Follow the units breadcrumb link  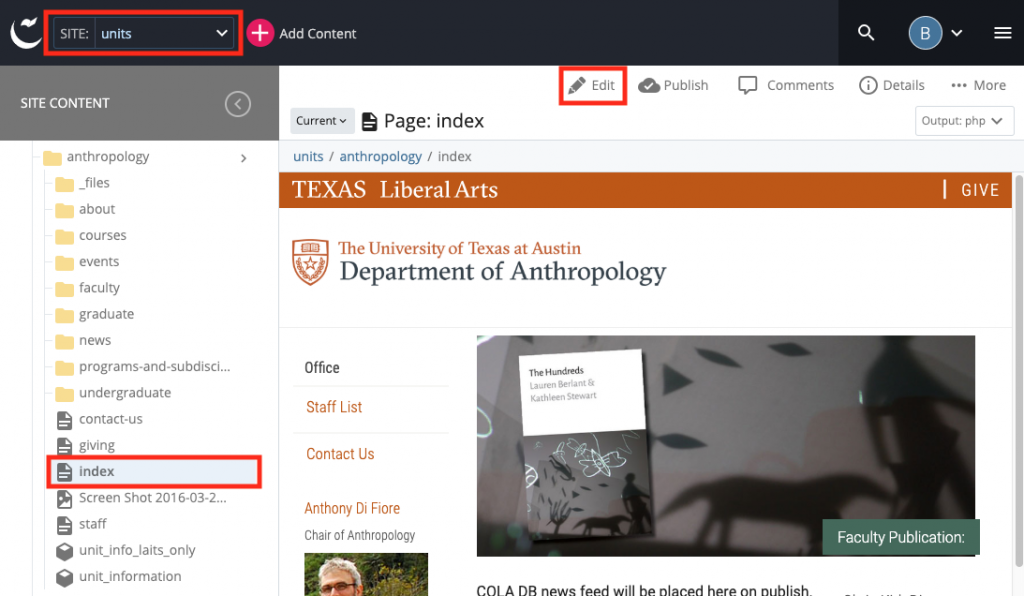click(308, 157)
